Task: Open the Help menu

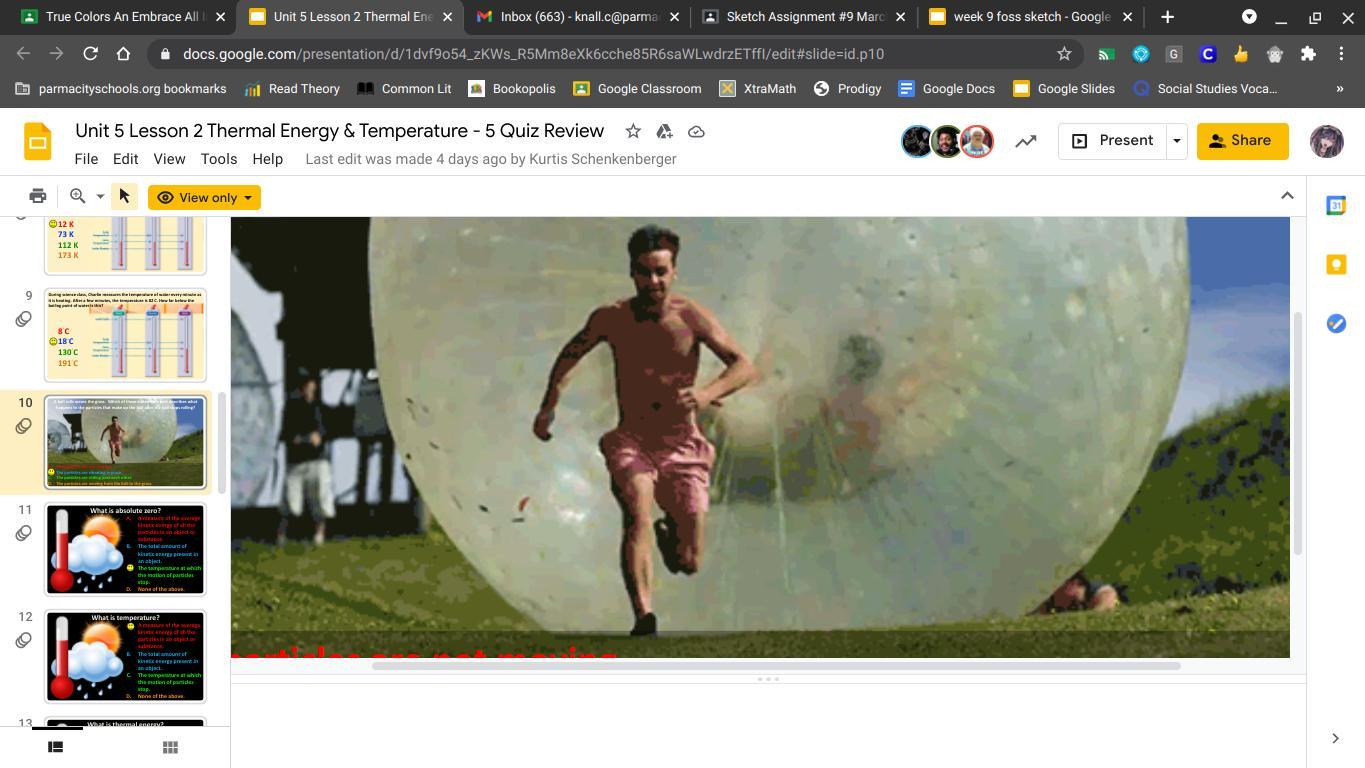Action: click(267, 159)
